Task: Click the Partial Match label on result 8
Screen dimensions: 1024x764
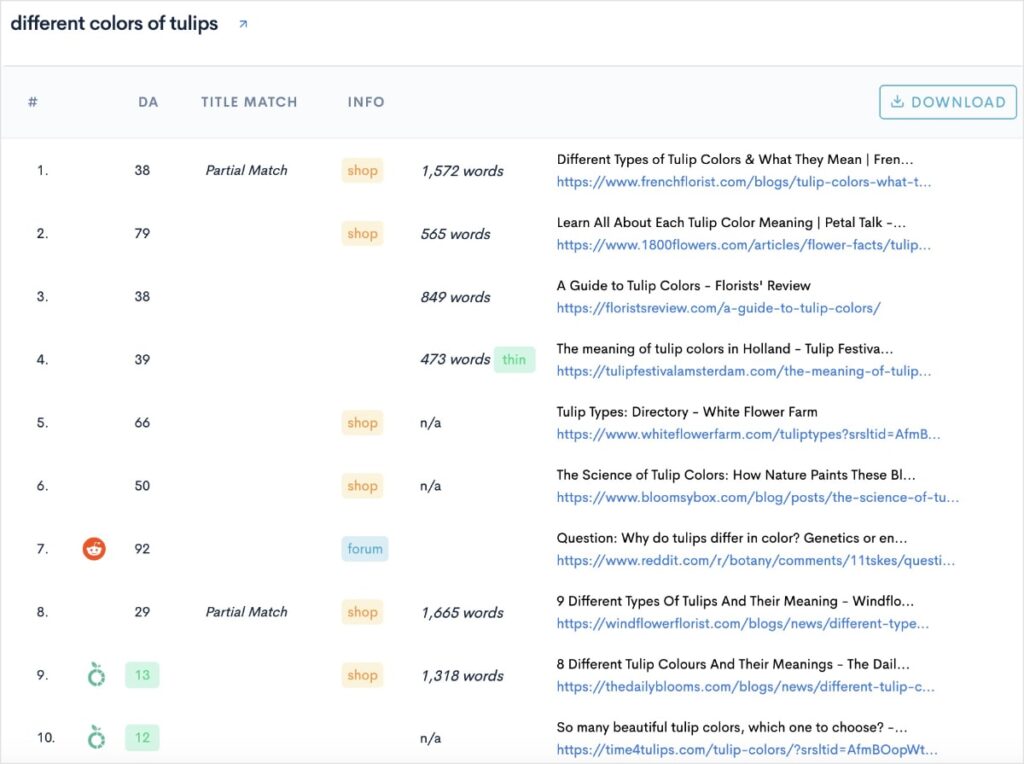Action: point(246,611)
